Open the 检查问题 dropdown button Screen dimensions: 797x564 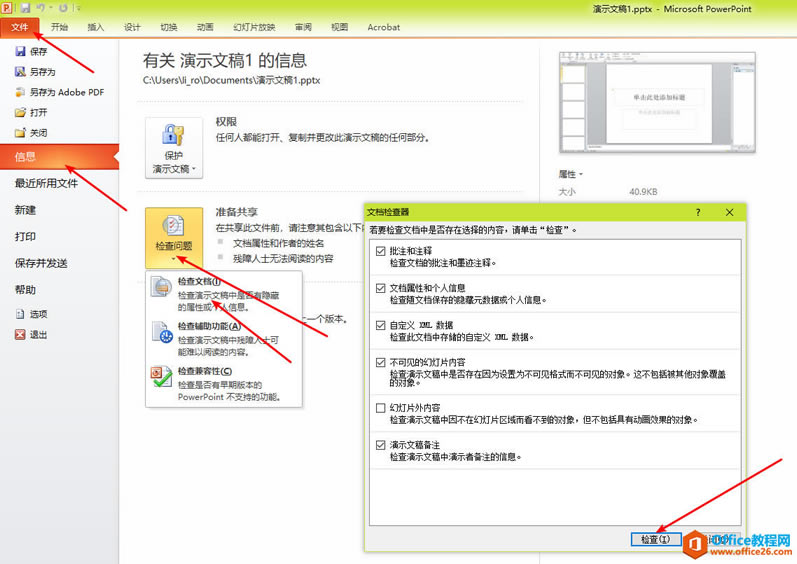click(174, 238)
